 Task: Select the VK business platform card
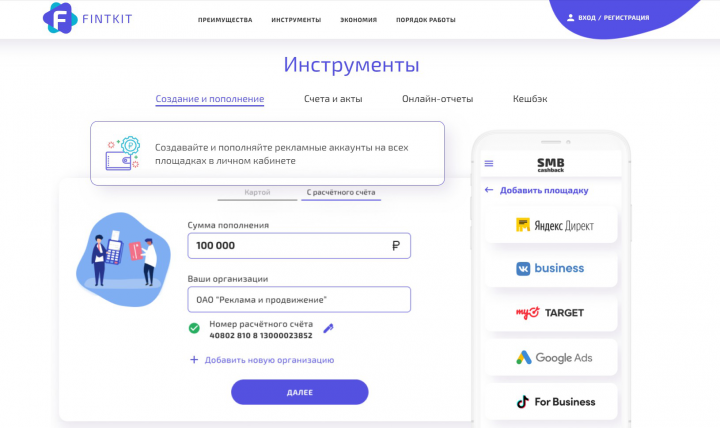(551, 269)
